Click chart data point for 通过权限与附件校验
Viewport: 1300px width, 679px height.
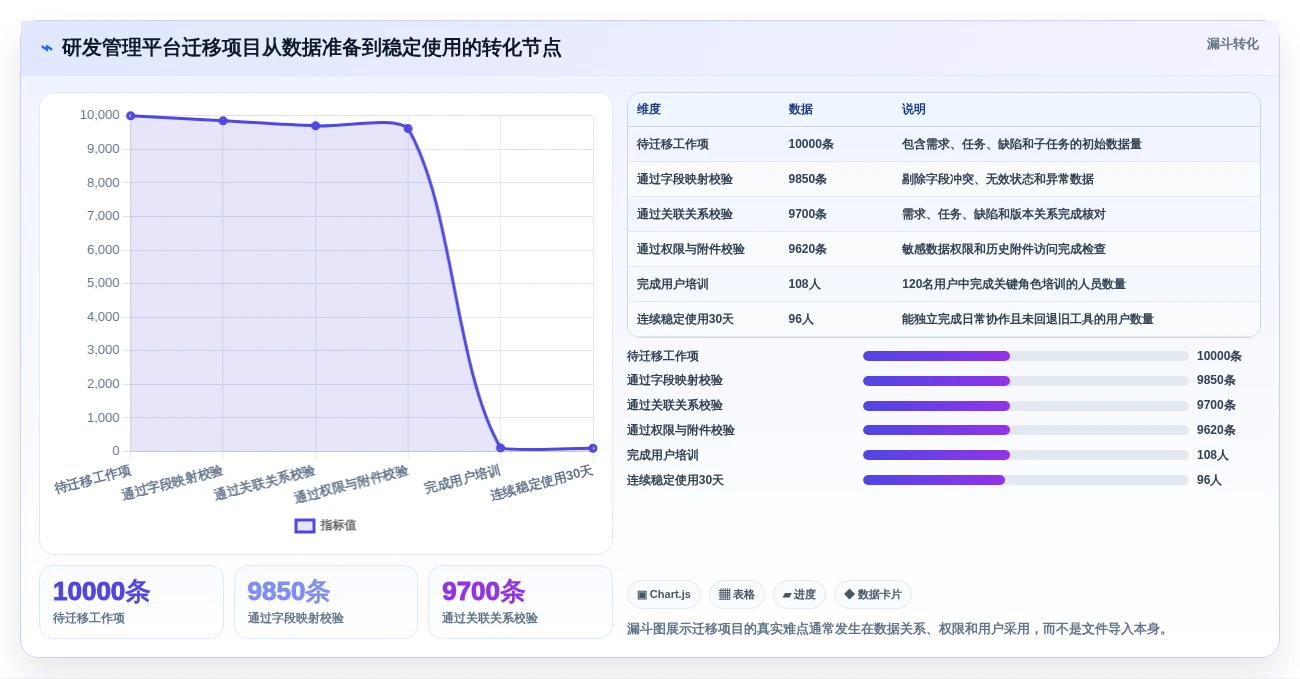(x=408, y=128)
